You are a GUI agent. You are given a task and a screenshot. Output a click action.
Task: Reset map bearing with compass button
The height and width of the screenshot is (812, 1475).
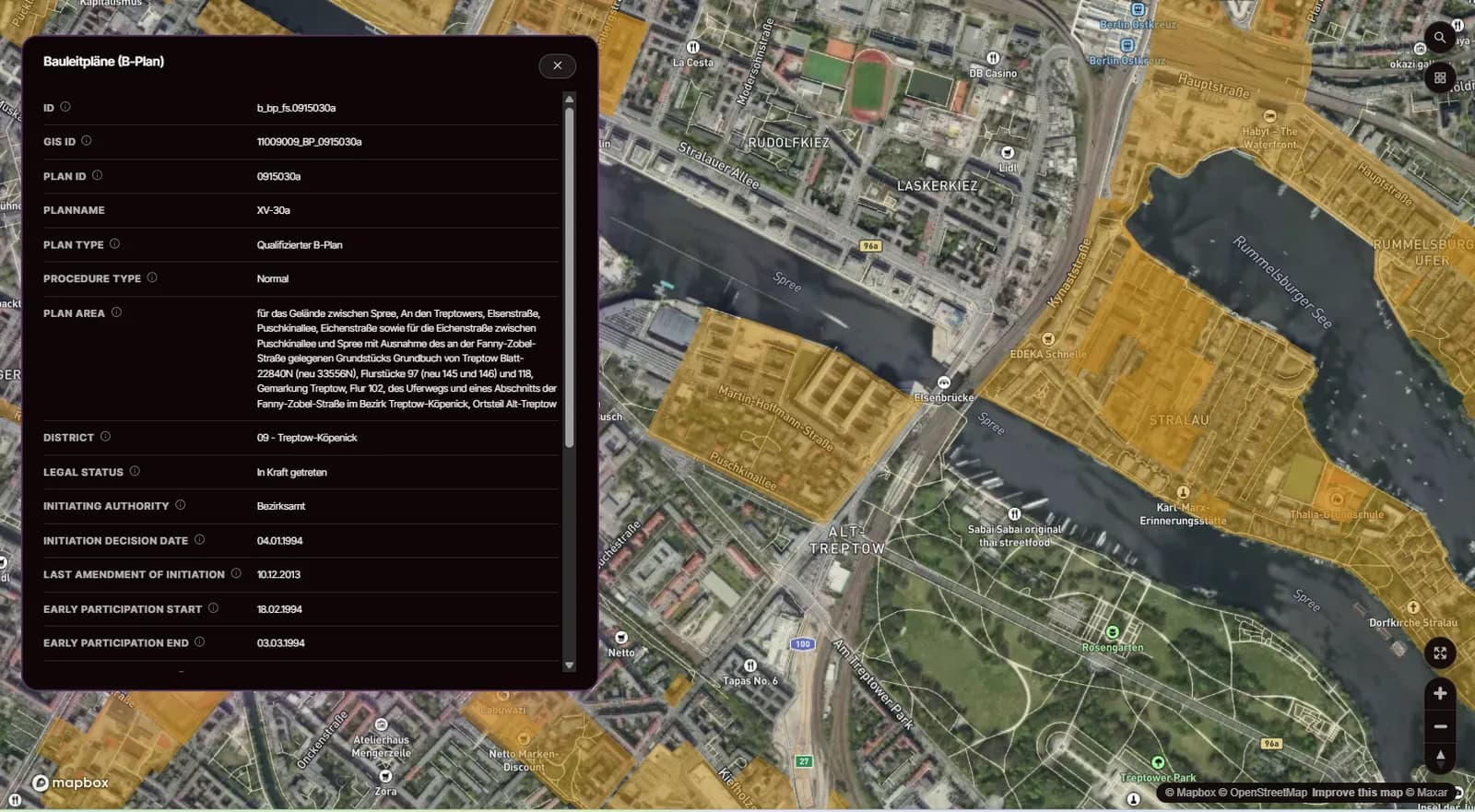tap(1439, 758)
